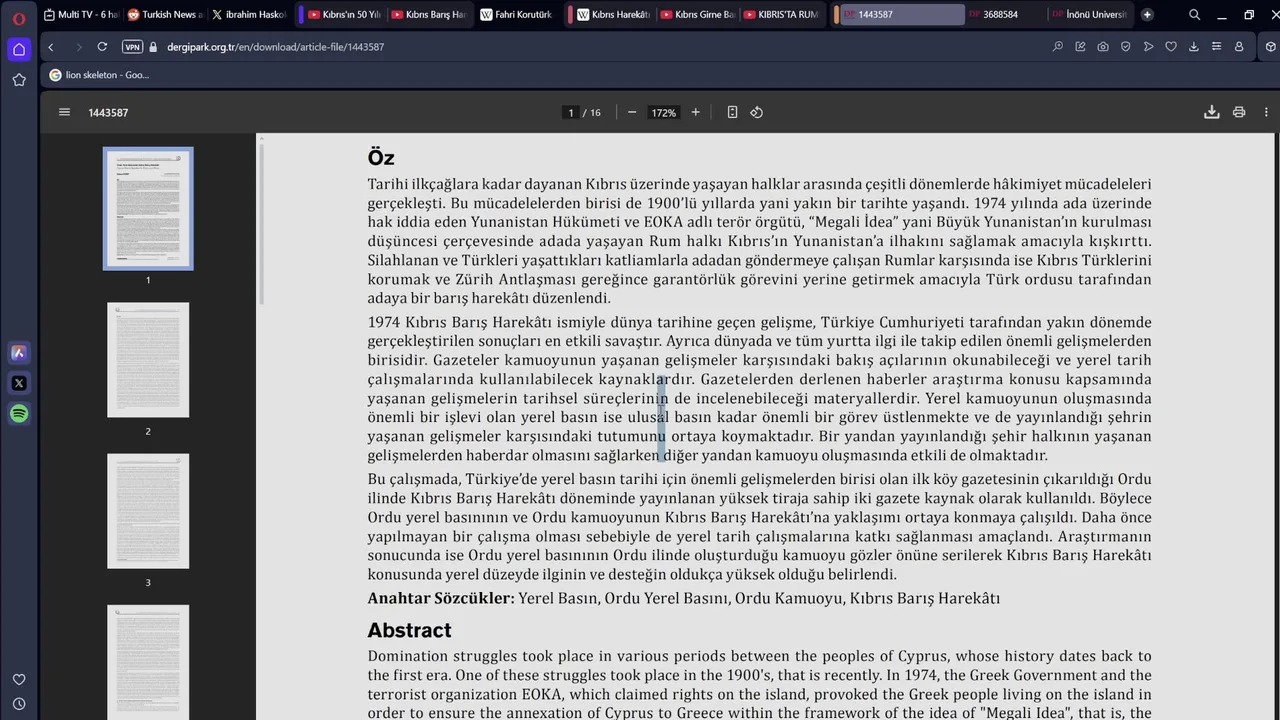
Task: Click the lock site-info icon
Action: pyautogui.click(x=153, y=47)
